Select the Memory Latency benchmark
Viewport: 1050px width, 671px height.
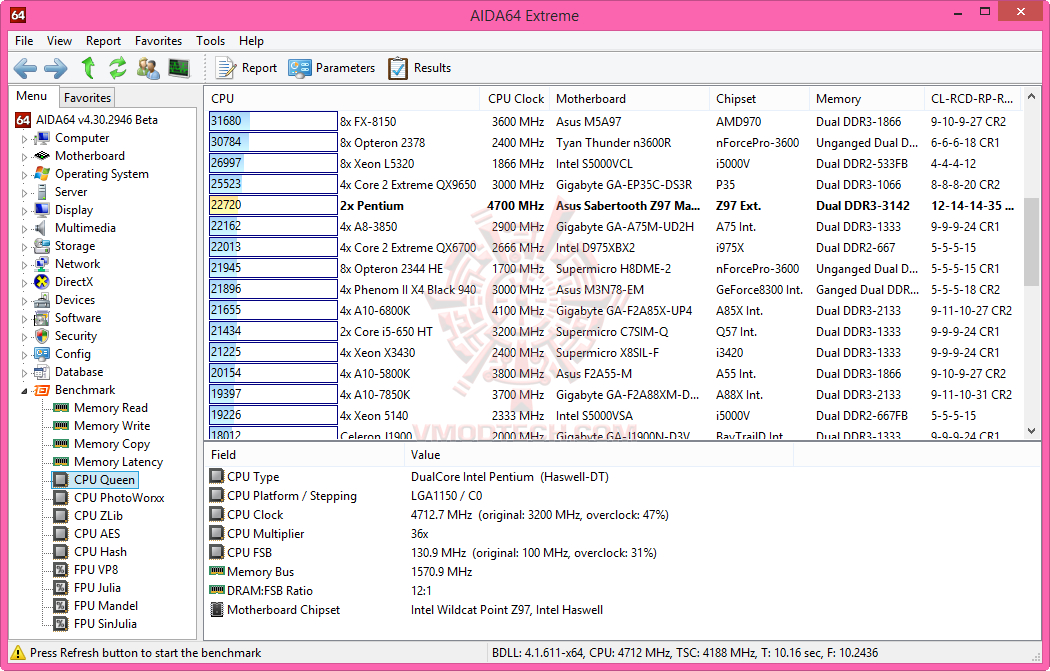[118, 462]
